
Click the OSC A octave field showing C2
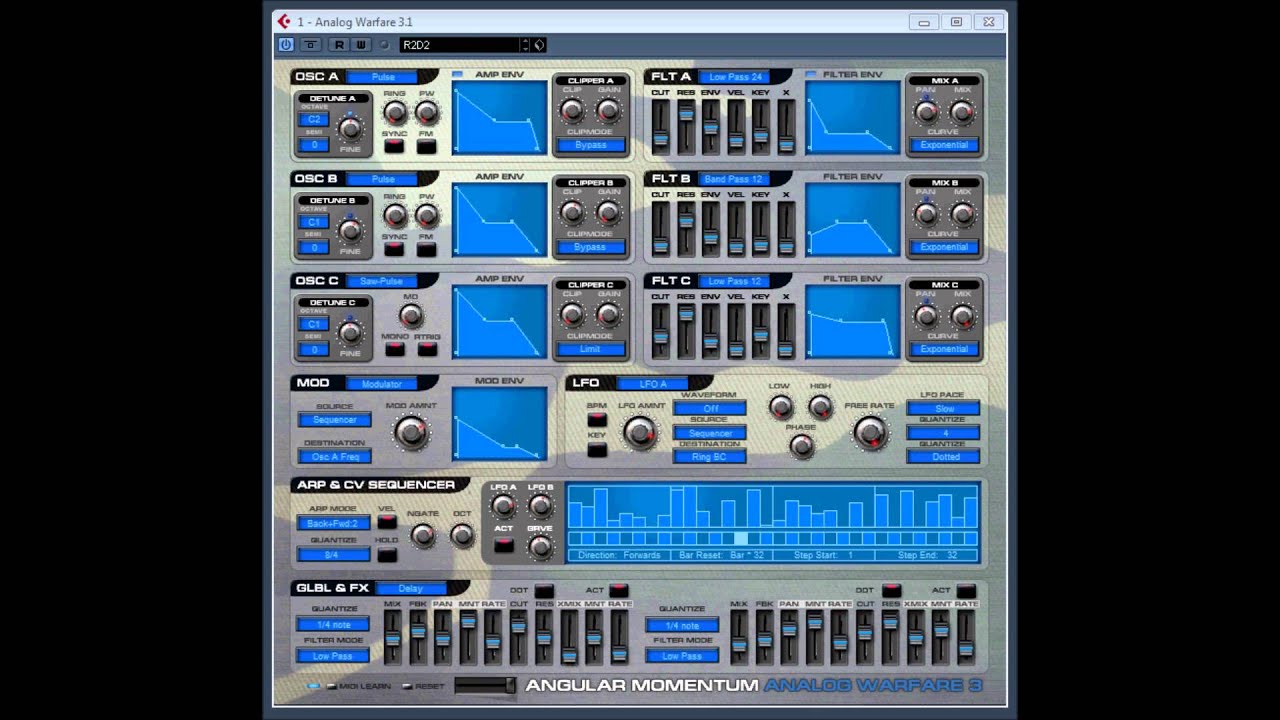click(x=314, y=120)
